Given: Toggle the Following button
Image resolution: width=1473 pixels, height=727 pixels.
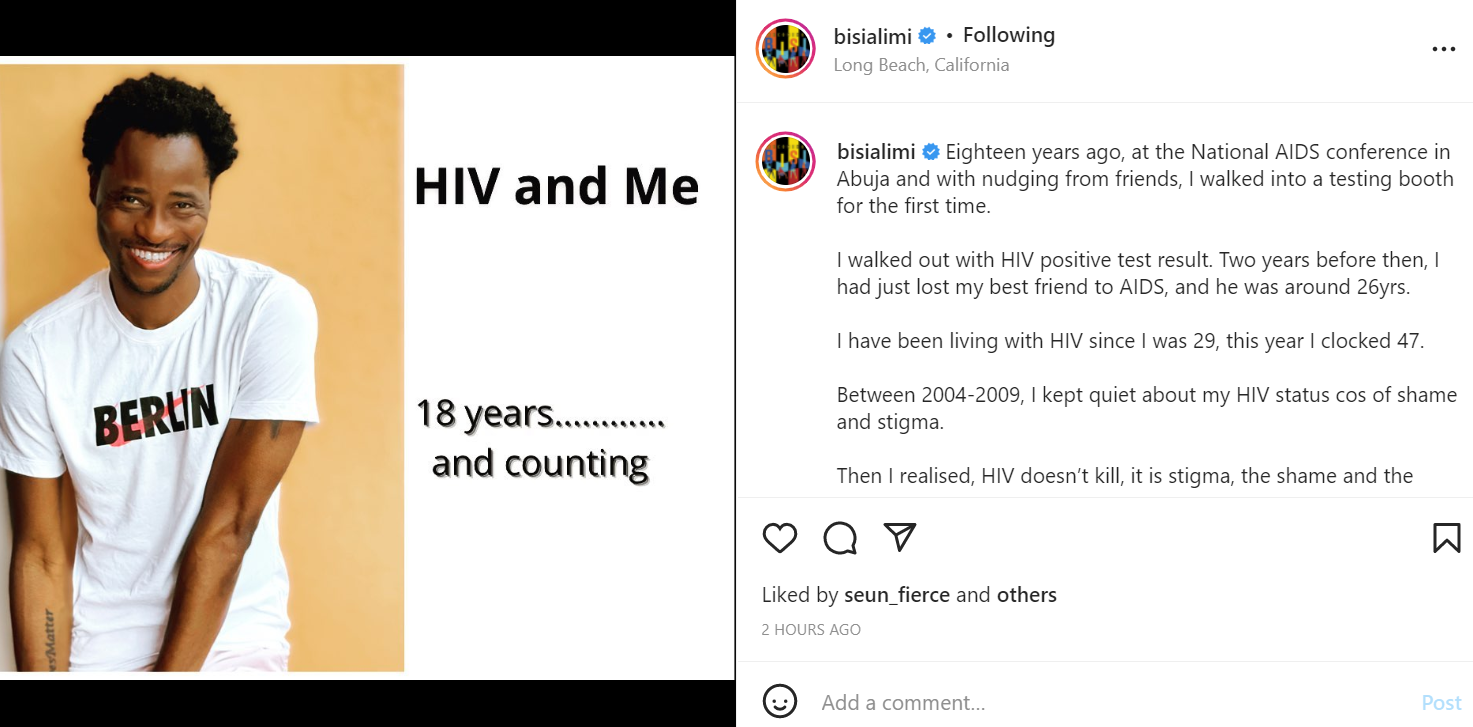Looking at the screenshot, I should tap(1008, 35).
